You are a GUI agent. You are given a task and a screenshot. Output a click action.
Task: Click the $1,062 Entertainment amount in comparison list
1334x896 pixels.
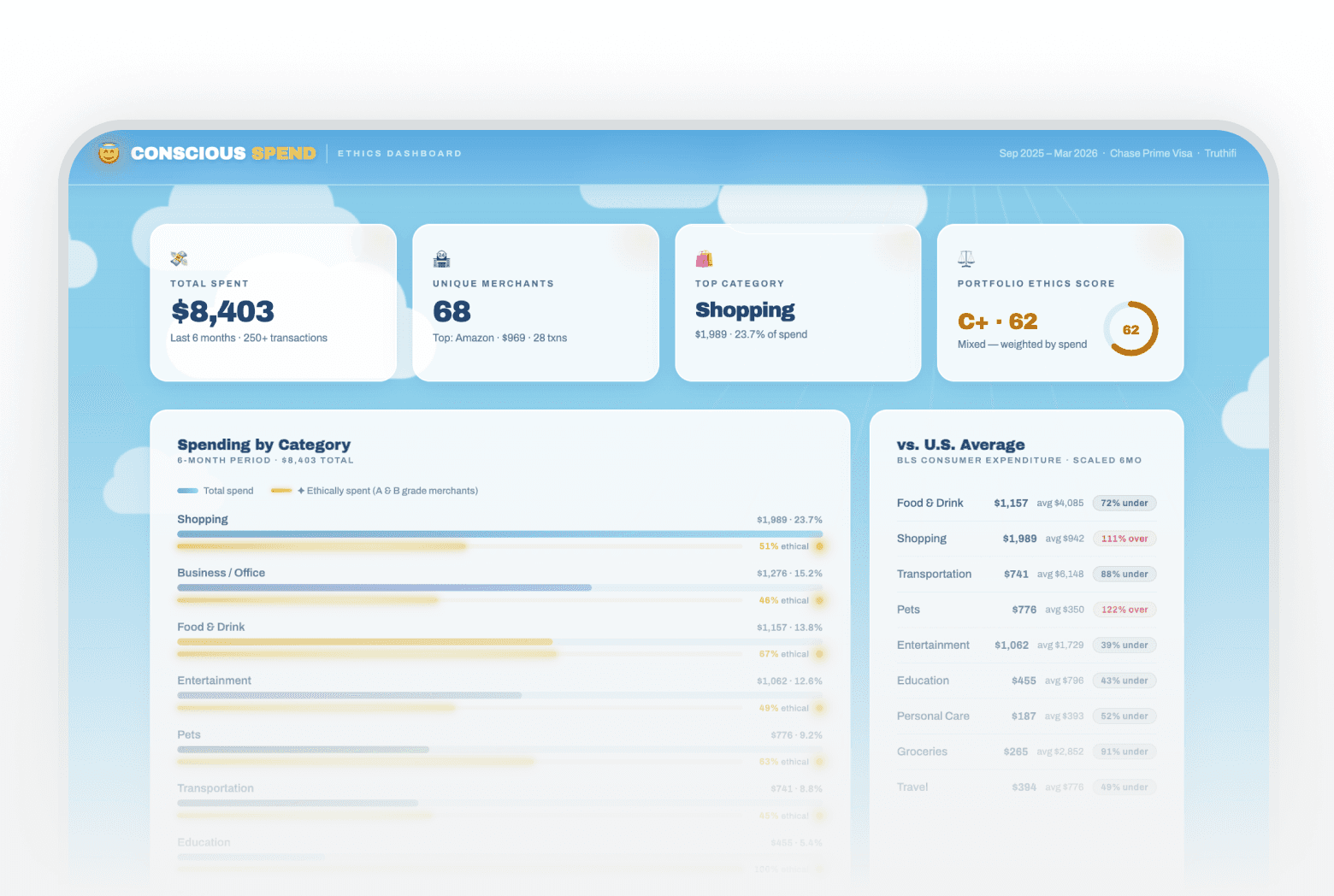point(1012,645)
